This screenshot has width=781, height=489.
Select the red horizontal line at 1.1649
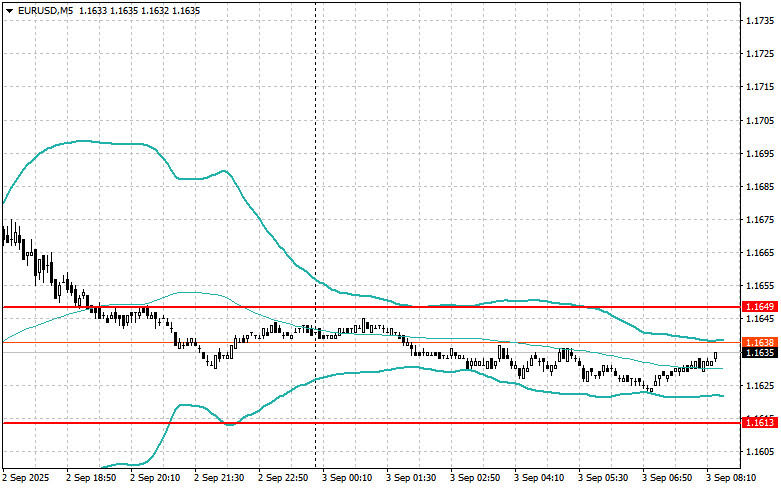(371, 307)
